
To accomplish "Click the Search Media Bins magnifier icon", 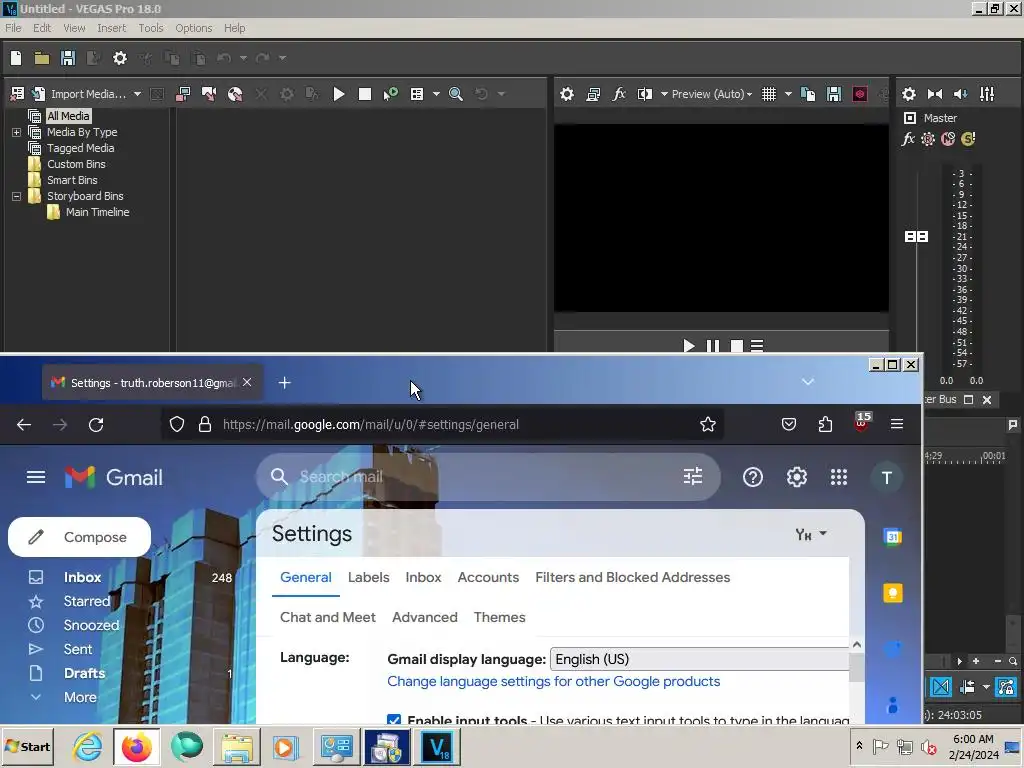I will (456, 94).
